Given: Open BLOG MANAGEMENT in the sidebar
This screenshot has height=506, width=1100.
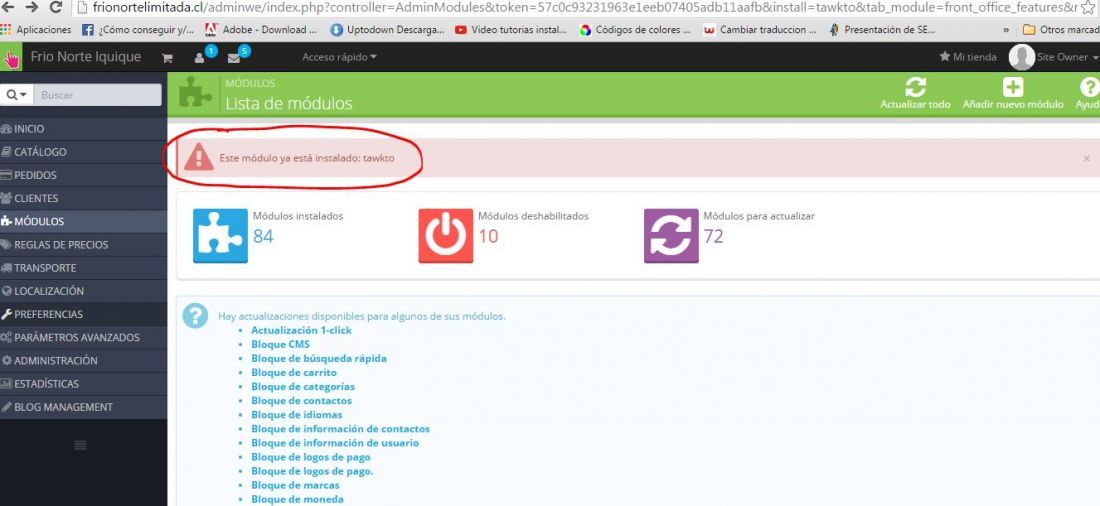Looking at the screenshot, I should (83, 407).
